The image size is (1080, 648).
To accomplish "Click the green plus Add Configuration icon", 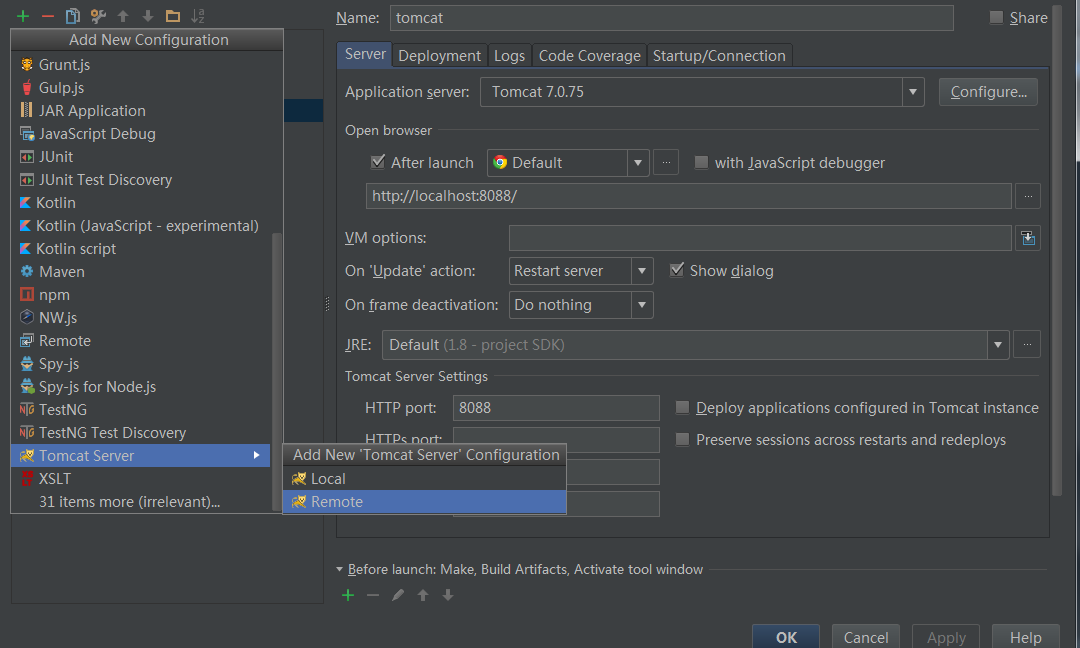I will tap(23, 16).
